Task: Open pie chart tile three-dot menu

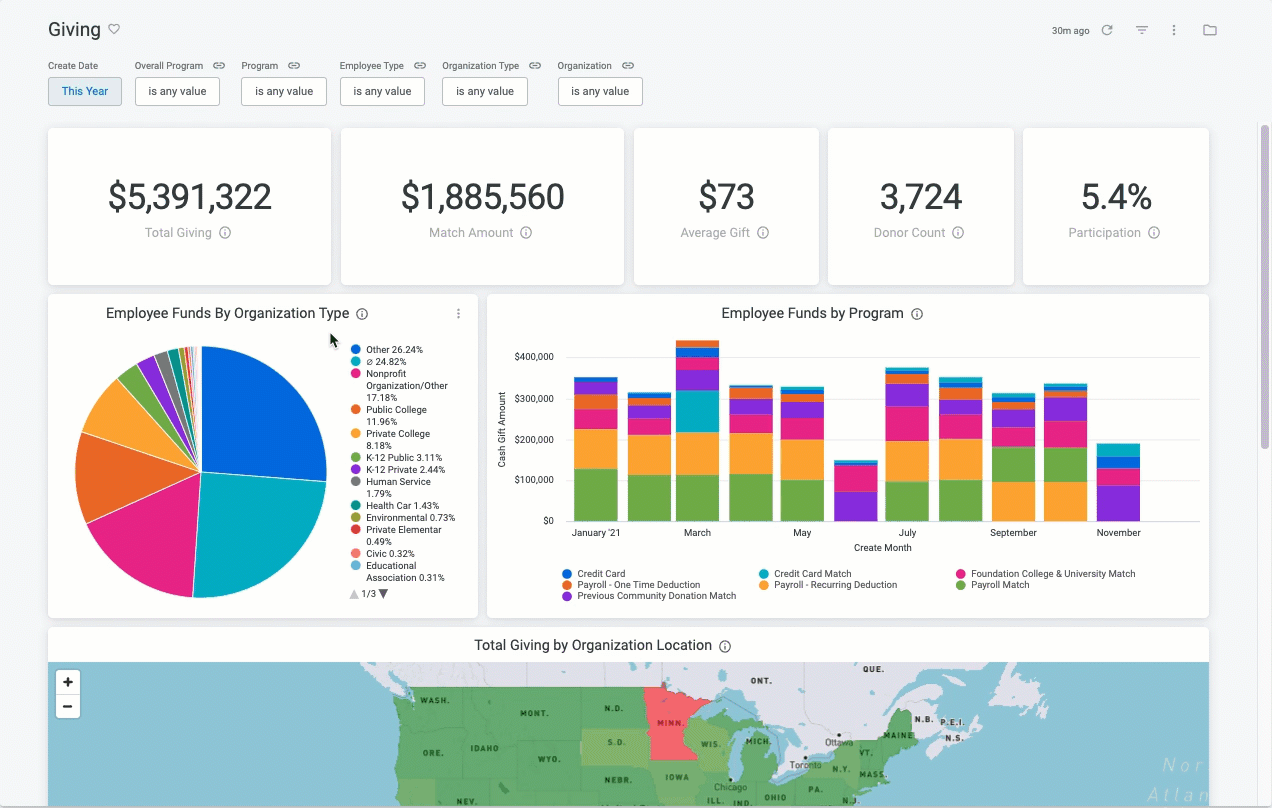Action: 459,314
